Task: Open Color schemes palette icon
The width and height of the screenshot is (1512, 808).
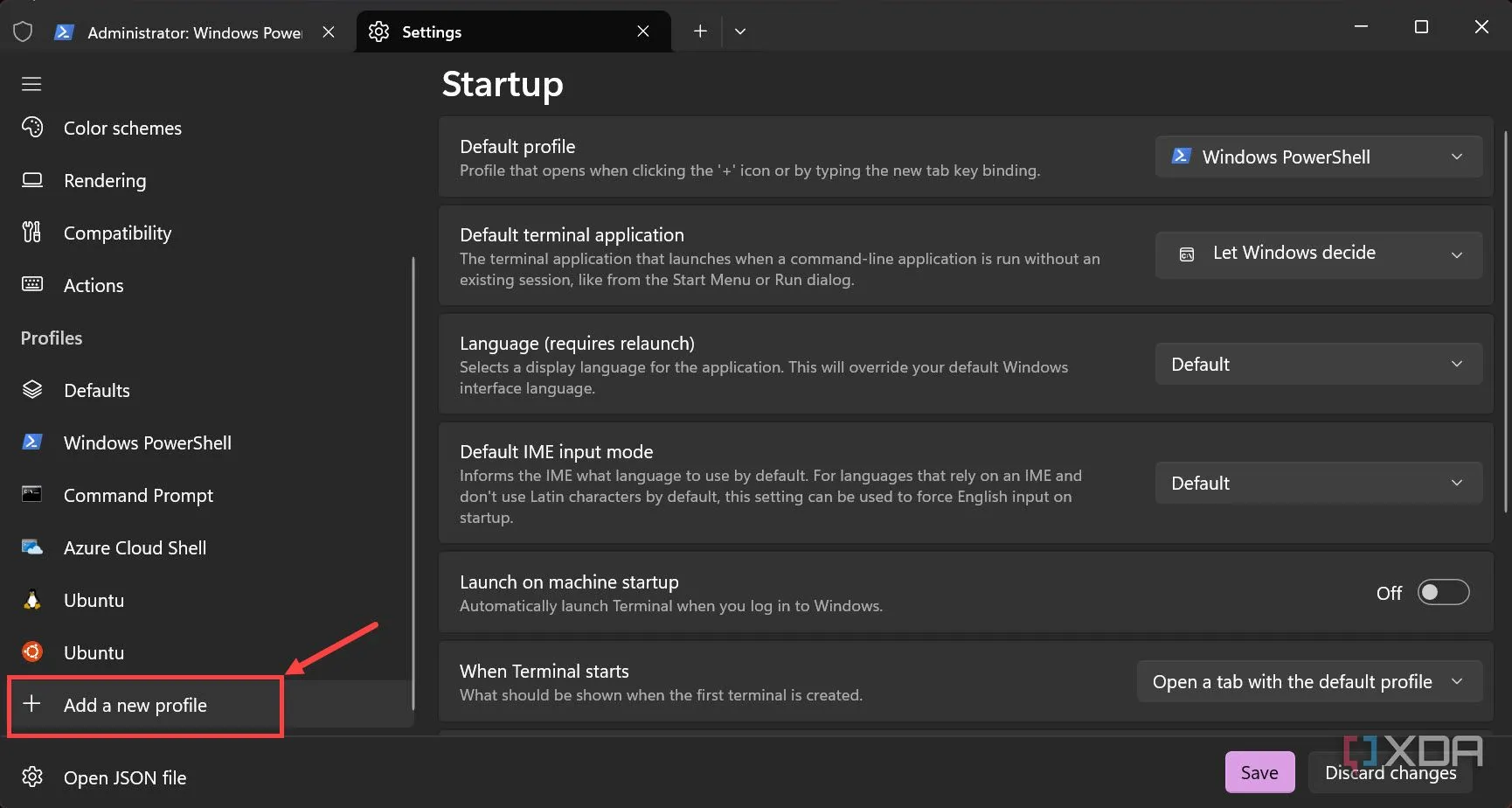Action: point(32,128)
